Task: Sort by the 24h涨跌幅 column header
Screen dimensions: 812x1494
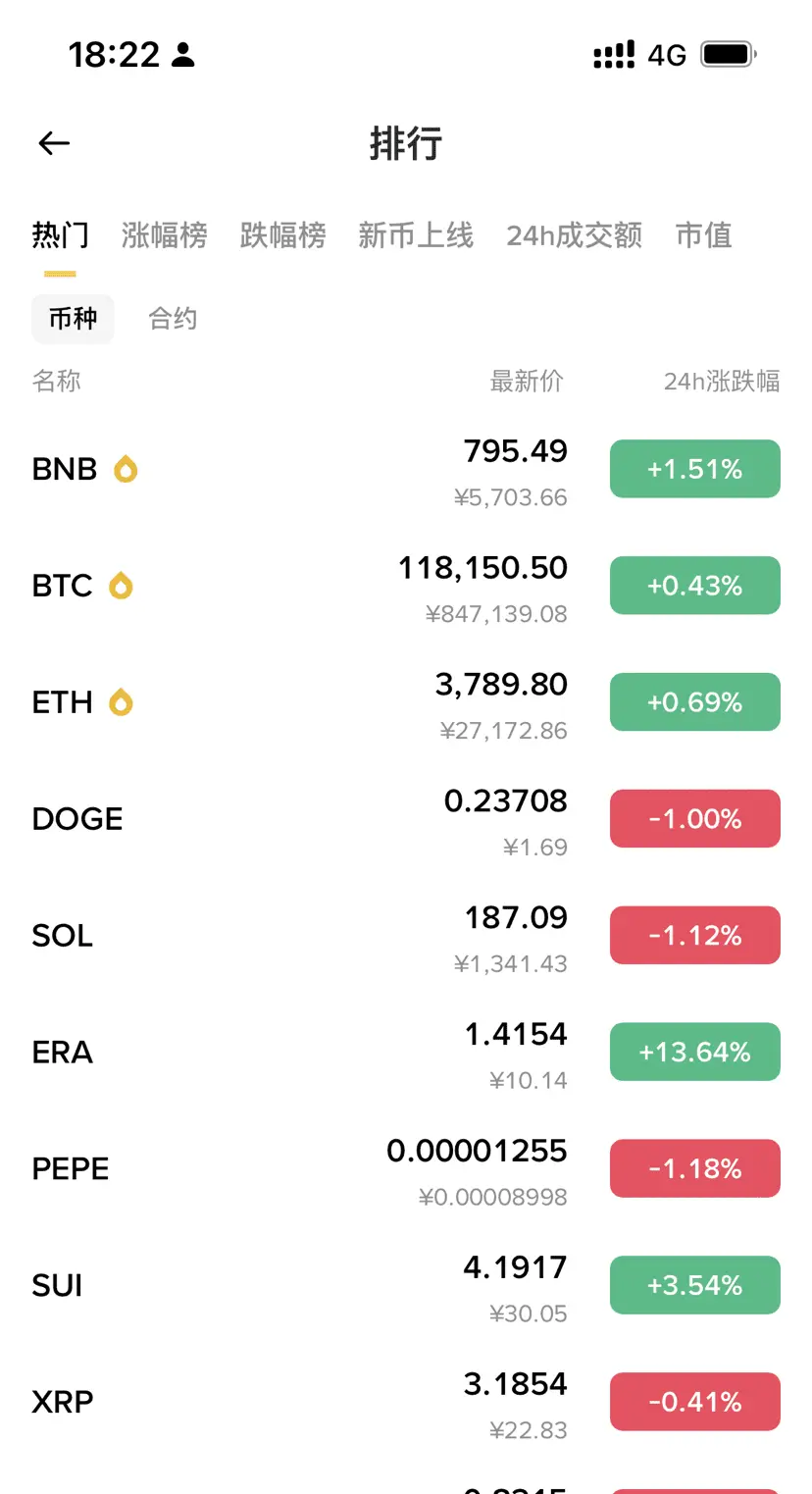Action: (722, 381)
